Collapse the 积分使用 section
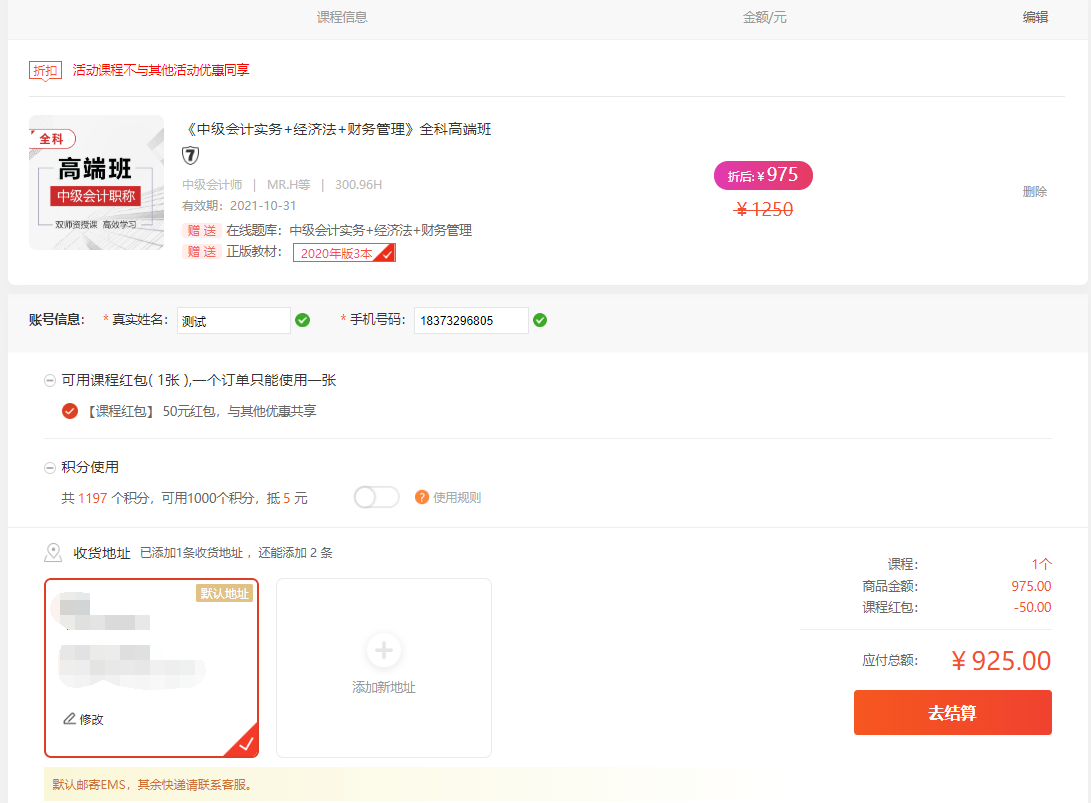1091x803 pixels. [x=50, y=467]
